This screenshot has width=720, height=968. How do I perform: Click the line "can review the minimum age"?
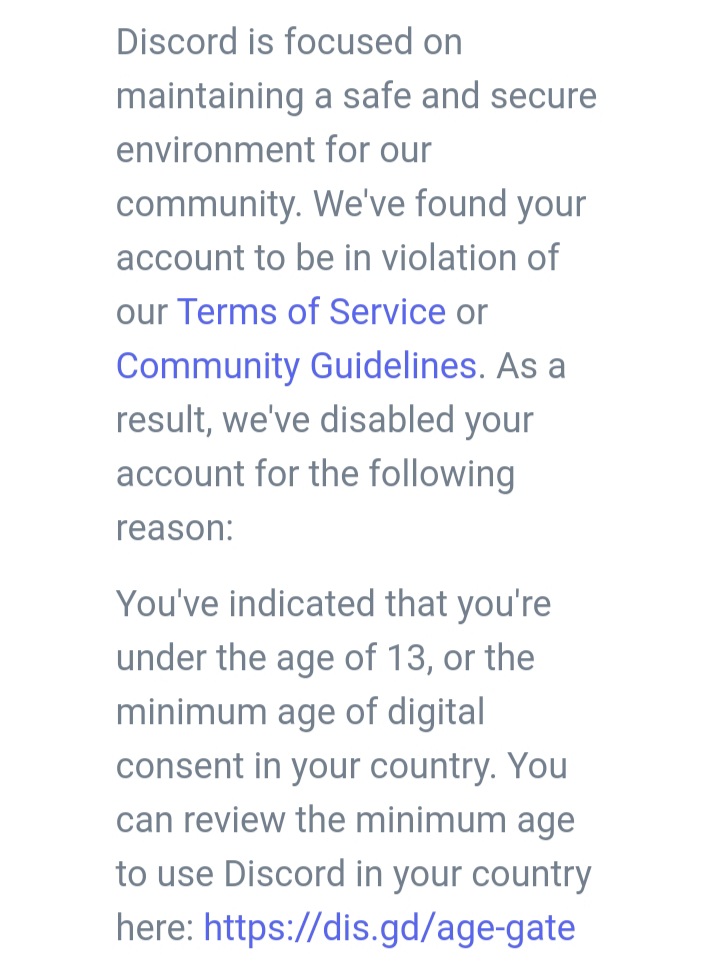click(x=345, y=820)
